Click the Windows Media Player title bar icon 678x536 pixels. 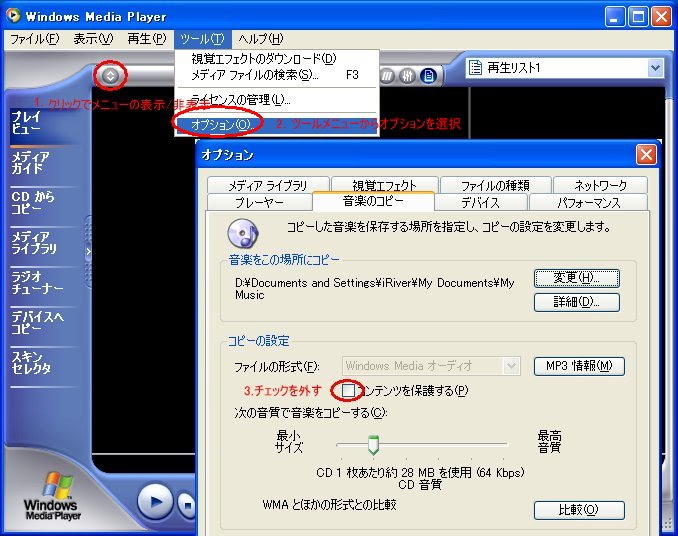[13, 16]
